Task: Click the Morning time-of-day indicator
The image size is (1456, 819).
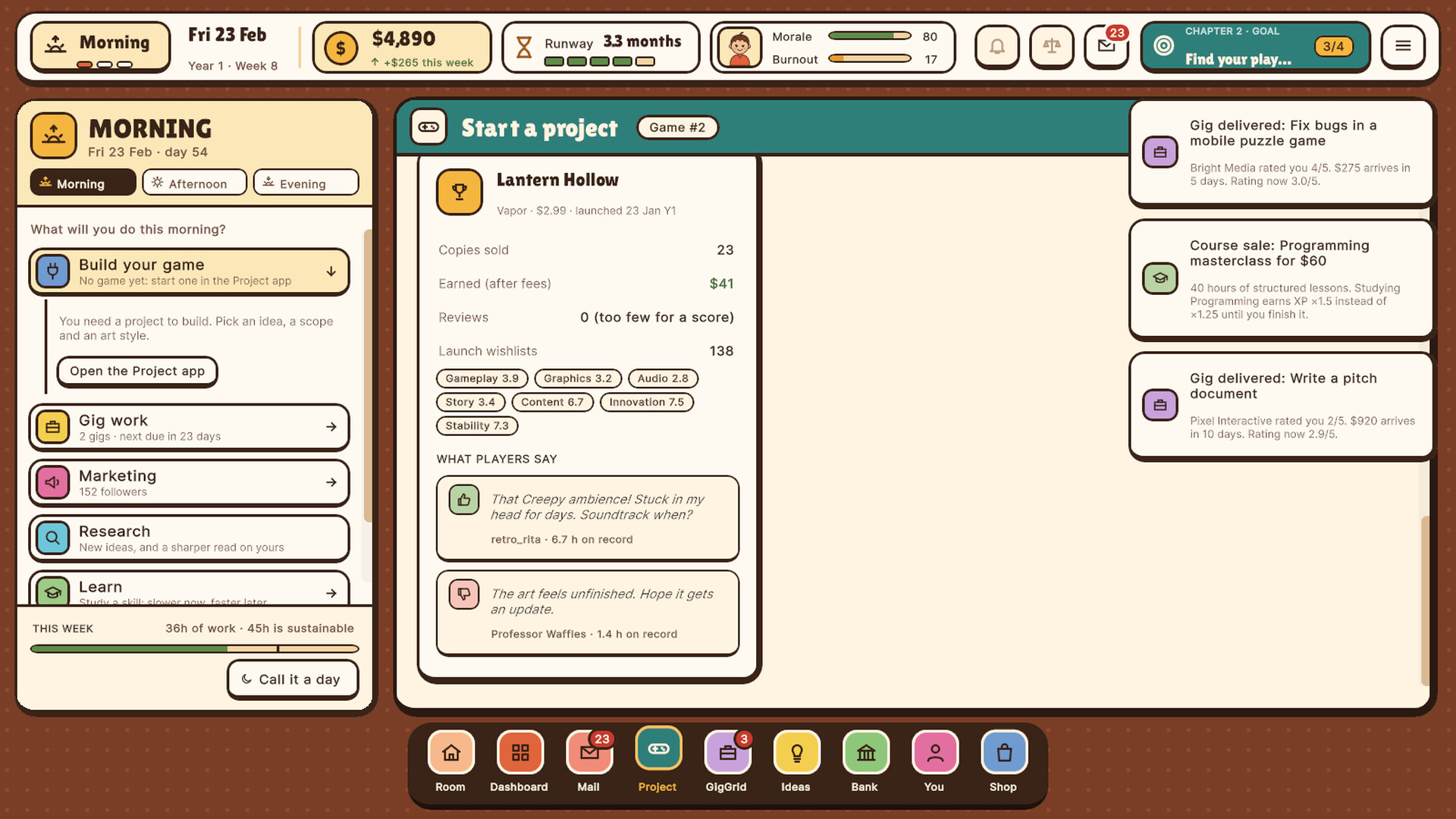Action: pos(101,46)
